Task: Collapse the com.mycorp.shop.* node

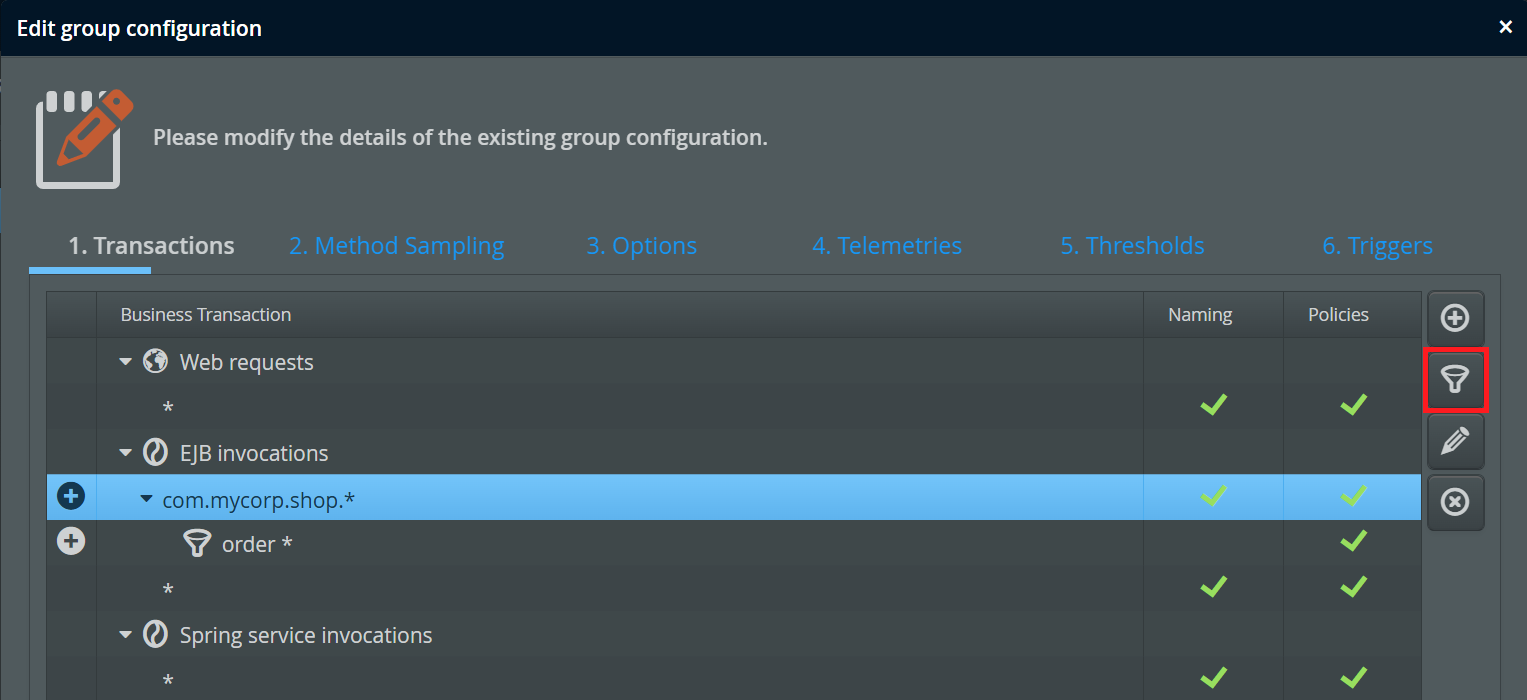Action: [x=146, y=498]
